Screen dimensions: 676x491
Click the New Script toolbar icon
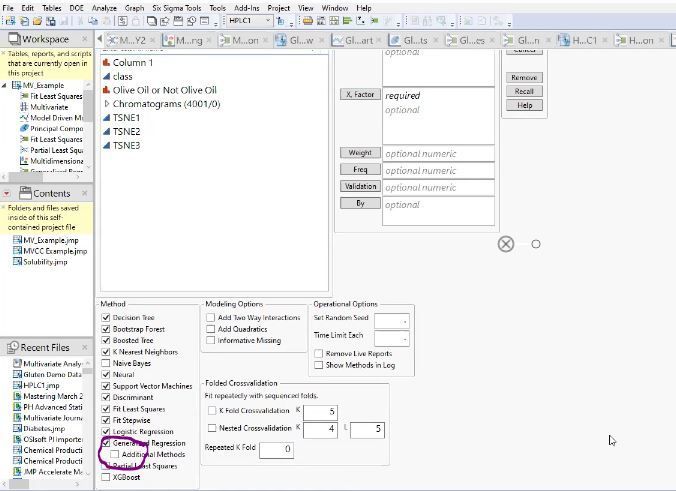point(25,21)
